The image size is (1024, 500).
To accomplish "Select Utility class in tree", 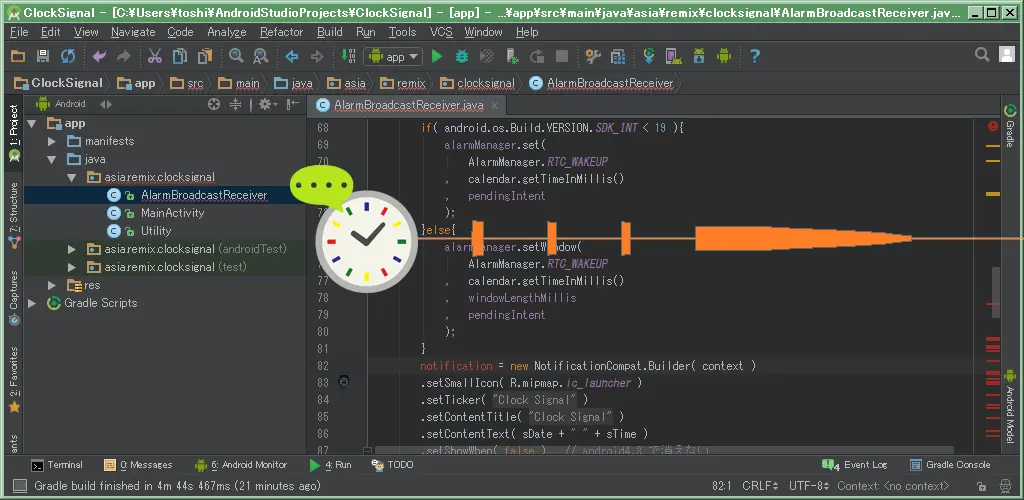I will 155,231.
